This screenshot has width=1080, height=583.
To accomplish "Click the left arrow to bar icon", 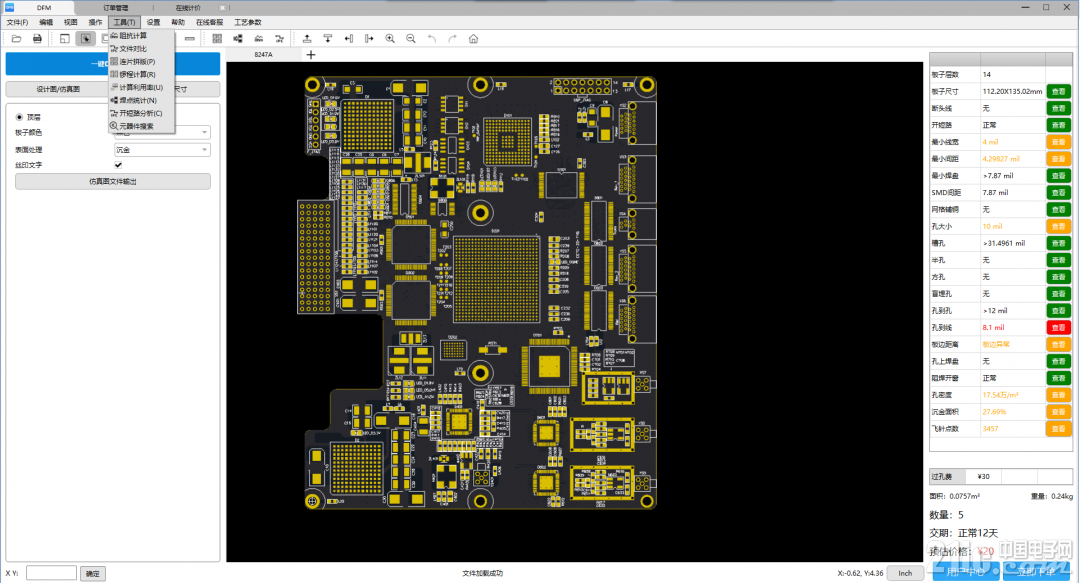I will (349, 39).
